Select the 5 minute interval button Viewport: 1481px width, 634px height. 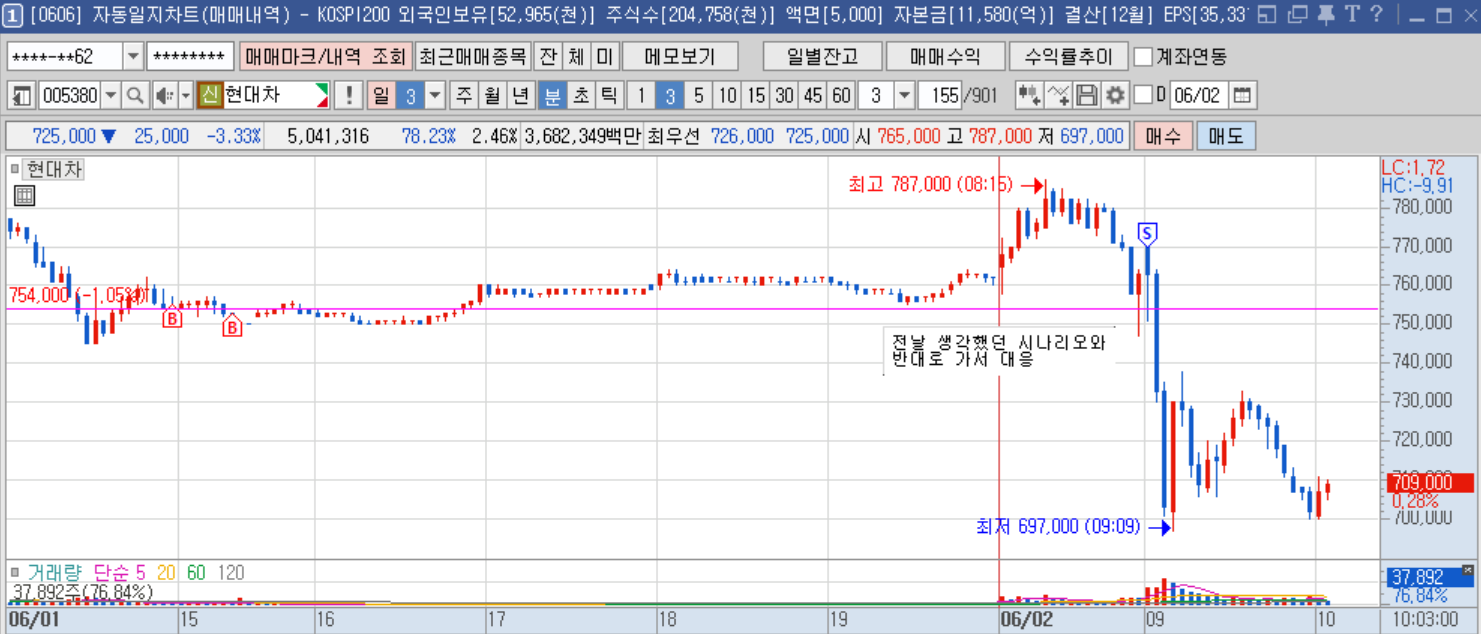click(x=698, y=96)
